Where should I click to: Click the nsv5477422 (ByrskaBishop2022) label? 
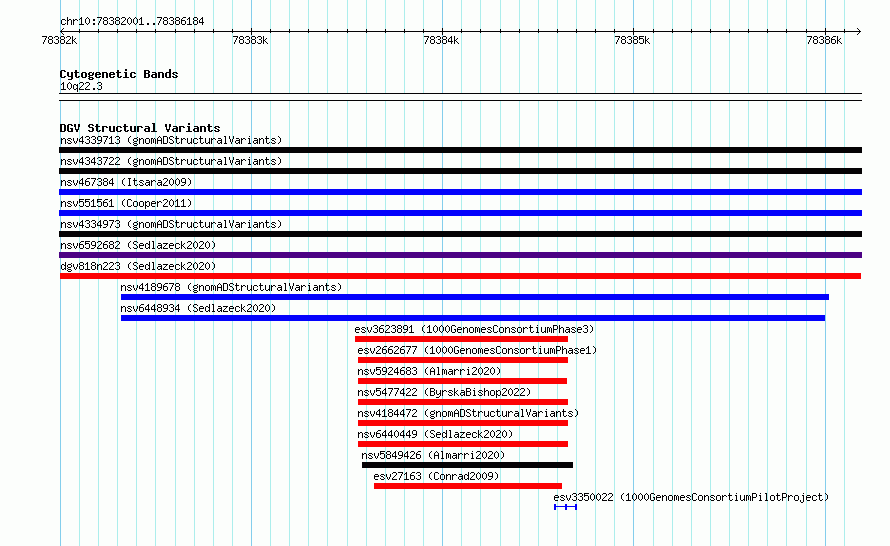point(444,392)
